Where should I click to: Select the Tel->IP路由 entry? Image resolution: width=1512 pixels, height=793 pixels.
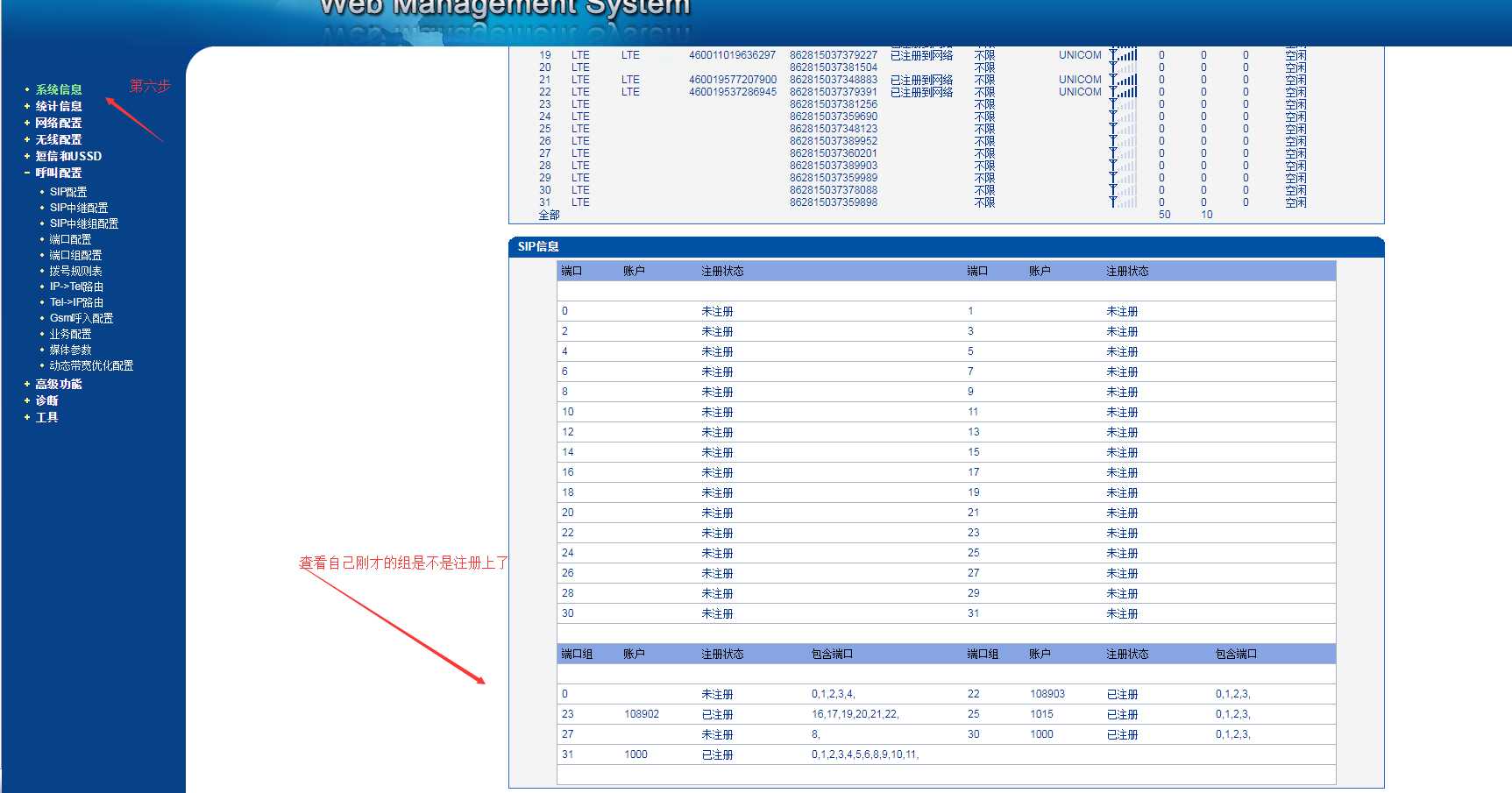(x=76, y=302)
